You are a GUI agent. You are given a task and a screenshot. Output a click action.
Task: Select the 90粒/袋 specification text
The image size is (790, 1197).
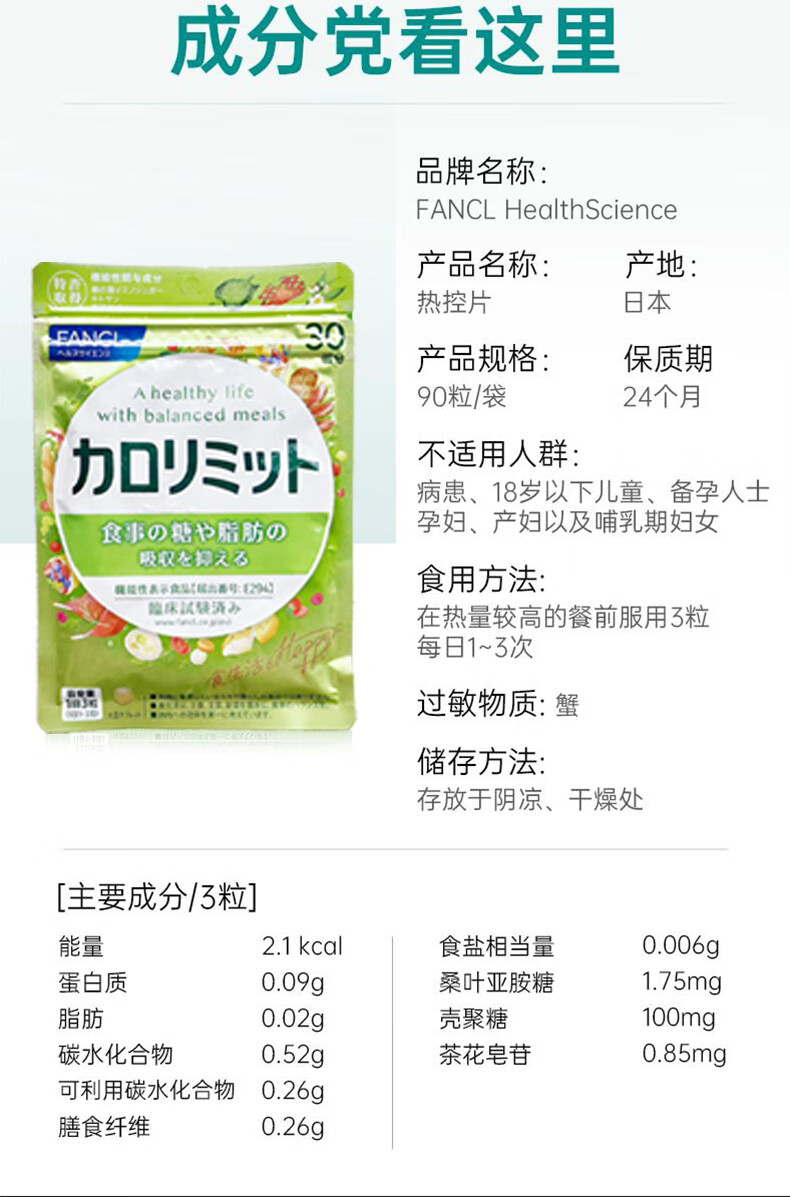461,396
